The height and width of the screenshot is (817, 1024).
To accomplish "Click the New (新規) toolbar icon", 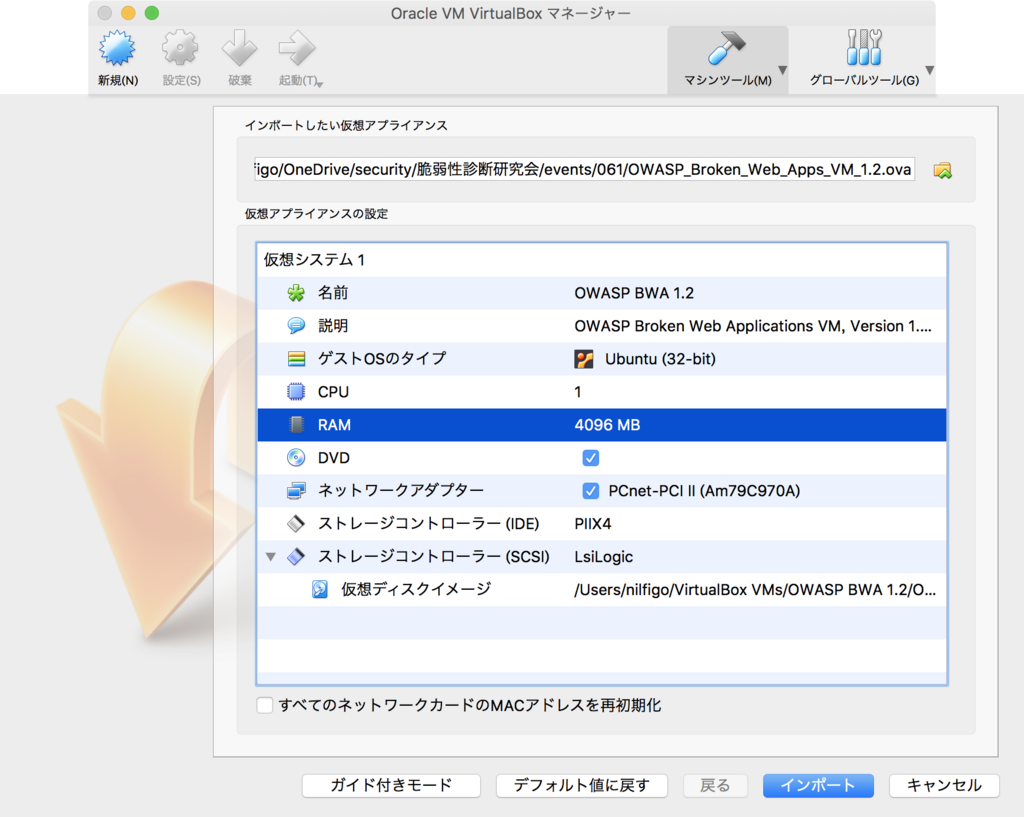I will point(118,48).
